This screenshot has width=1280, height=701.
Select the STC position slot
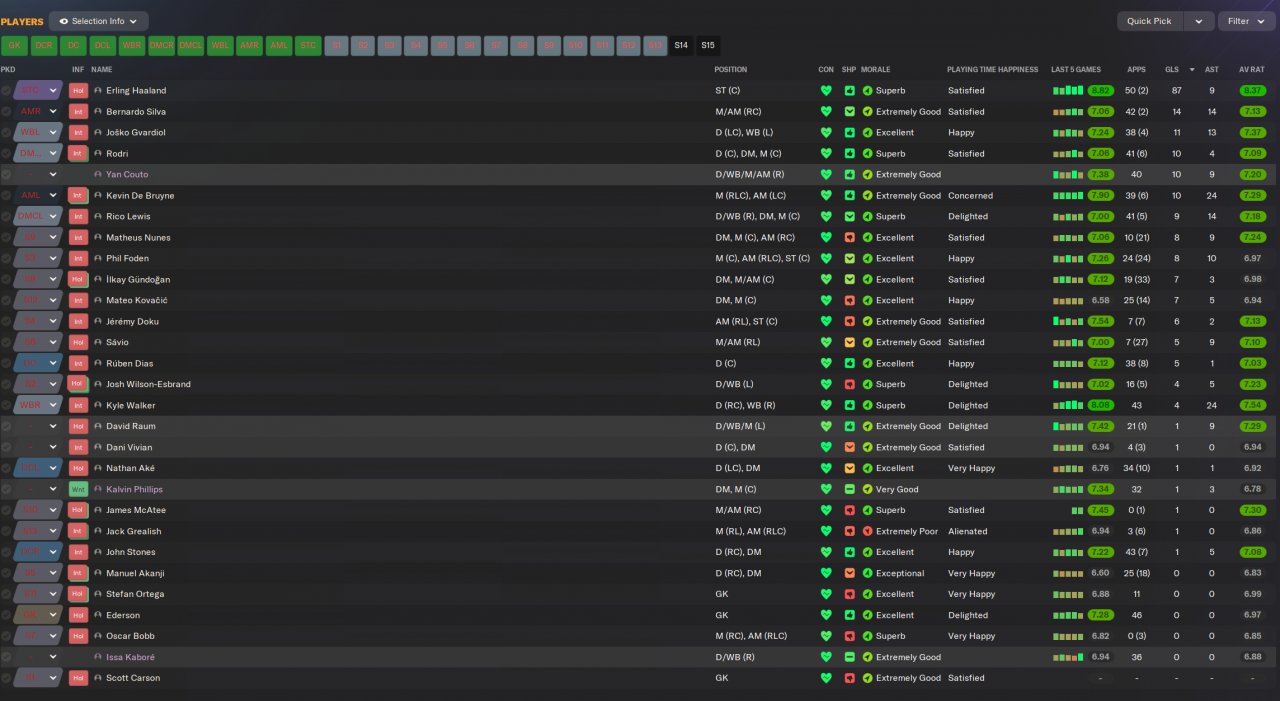click(308, 46)
